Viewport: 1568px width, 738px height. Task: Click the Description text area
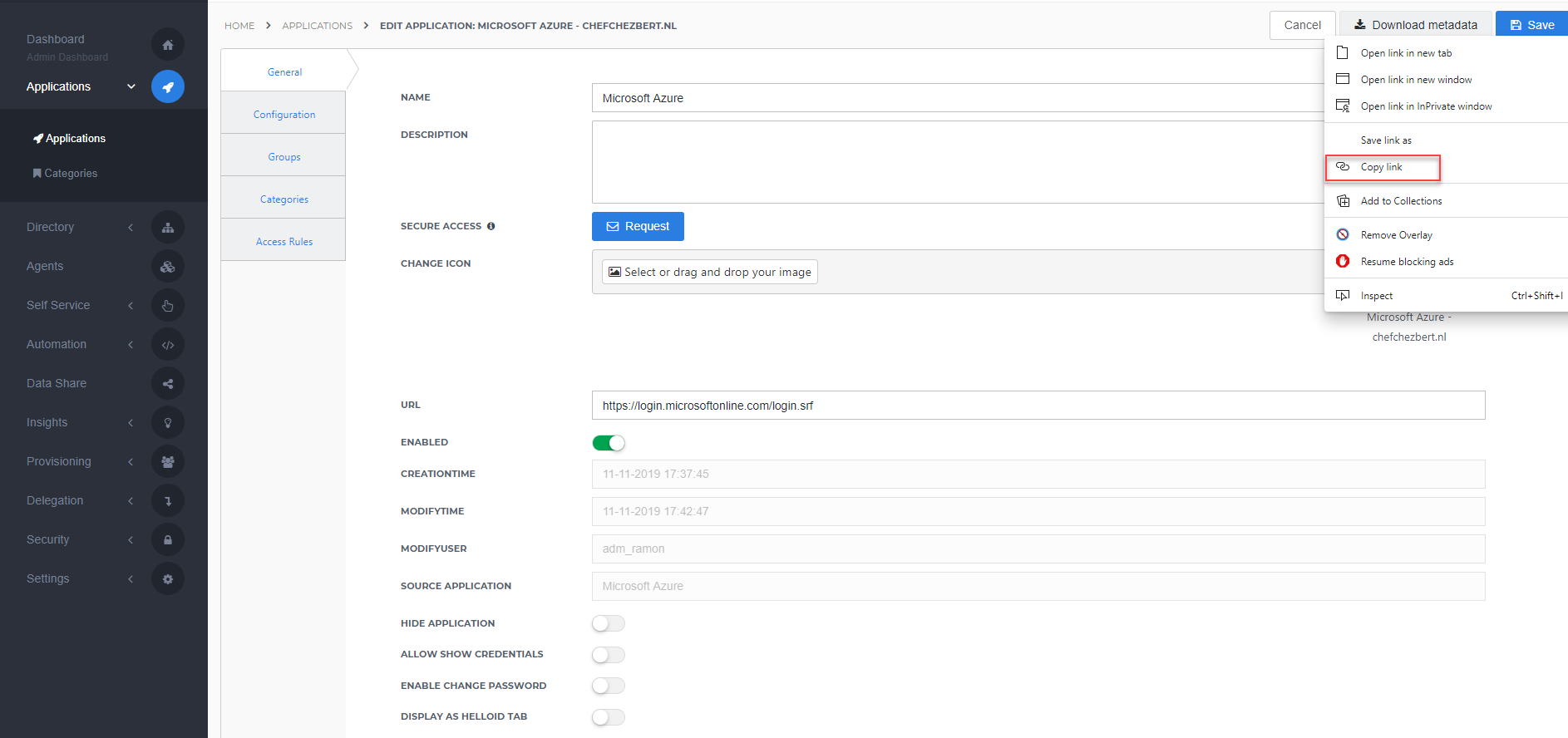point(958,162)
